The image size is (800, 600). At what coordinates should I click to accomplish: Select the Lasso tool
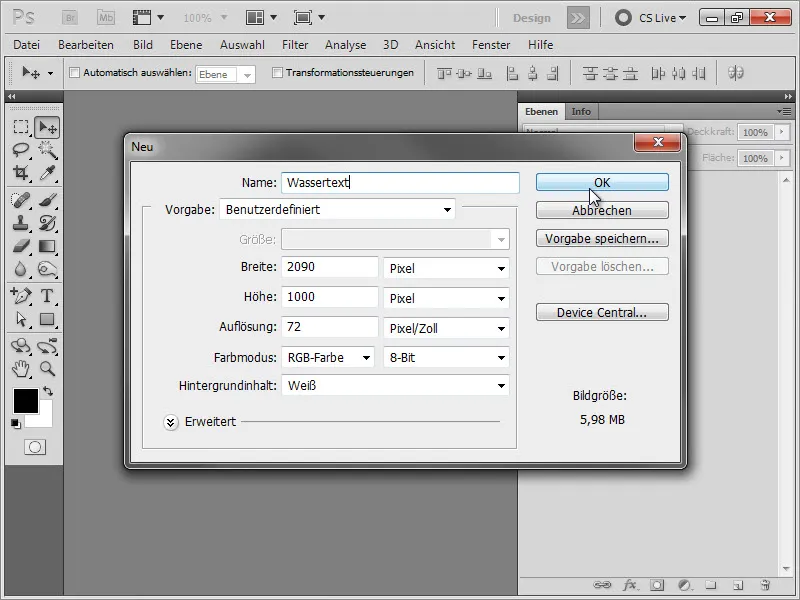[x=21, y=149]
